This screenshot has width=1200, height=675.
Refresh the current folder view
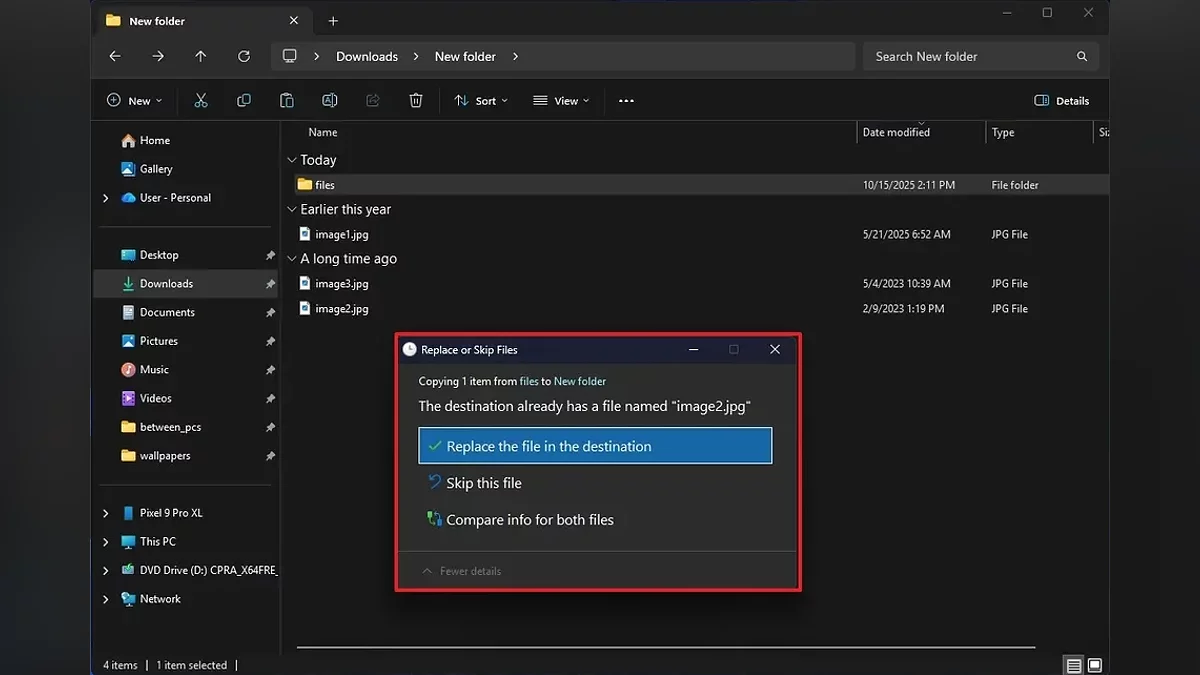(244, 57)
